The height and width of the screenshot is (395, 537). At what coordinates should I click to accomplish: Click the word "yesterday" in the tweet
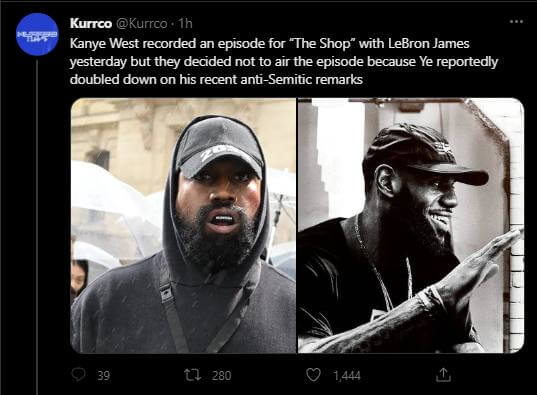(x=98, y=62)
